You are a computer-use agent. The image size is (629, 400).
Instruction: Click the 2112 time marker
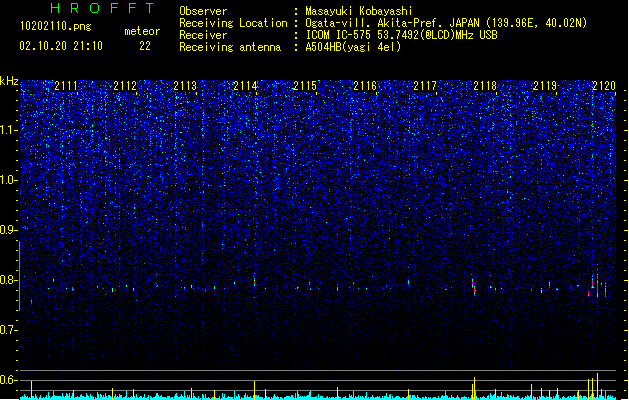[125, 86]
